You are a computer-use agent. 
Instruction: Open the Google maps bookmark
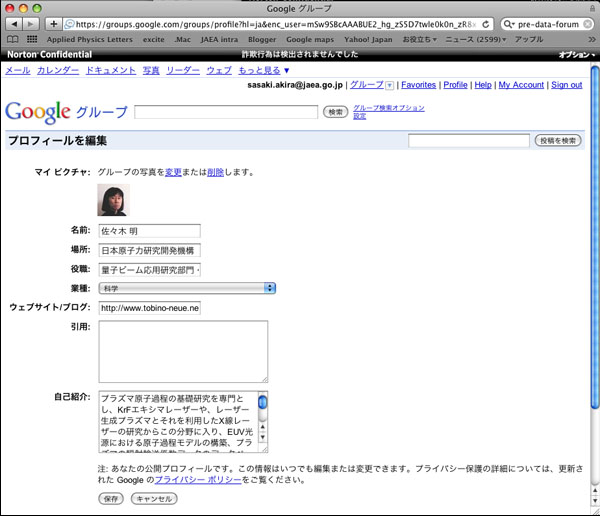(310, 39)
